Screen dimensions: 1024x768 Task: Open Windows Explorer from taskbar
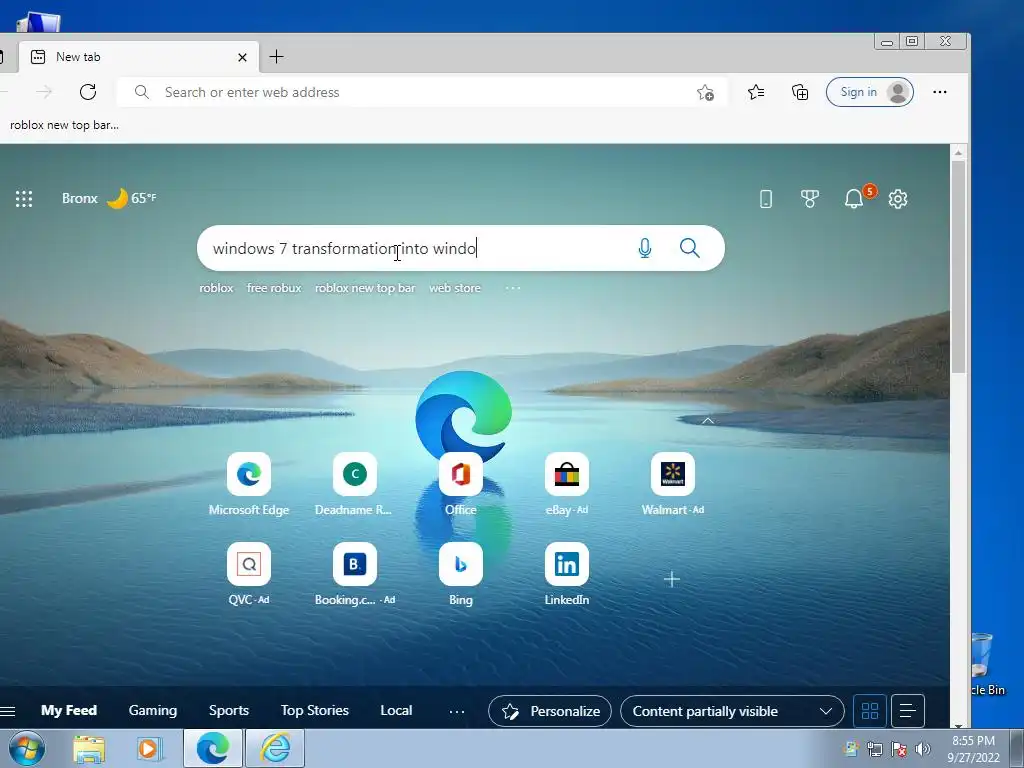(89, 748)
